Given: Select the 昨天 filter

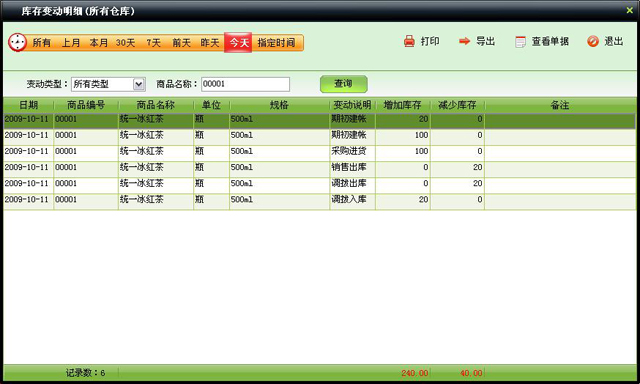Looking at the screenshot, I should pos(210,42).
